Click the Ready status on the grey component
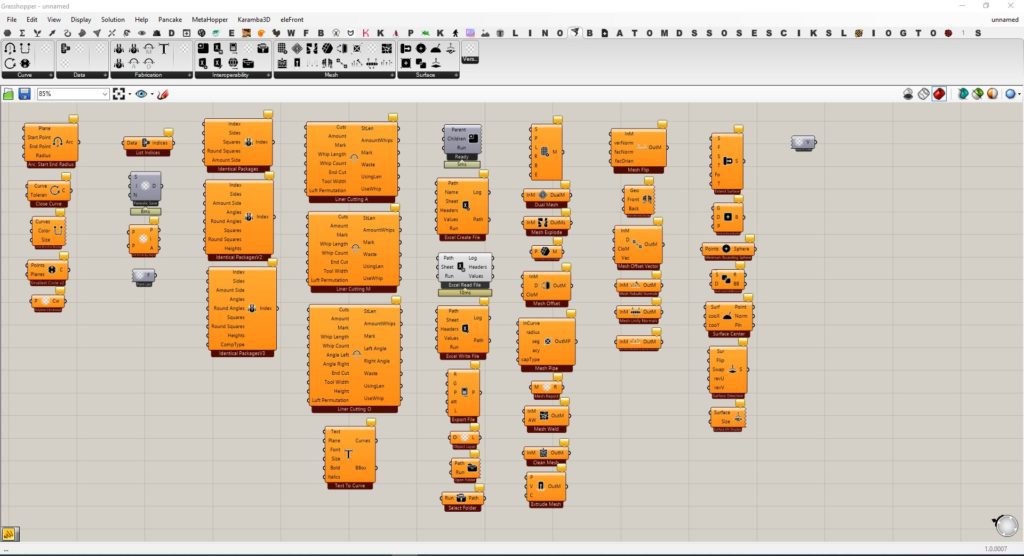The image size is (1024, 556). coord(462,157)
